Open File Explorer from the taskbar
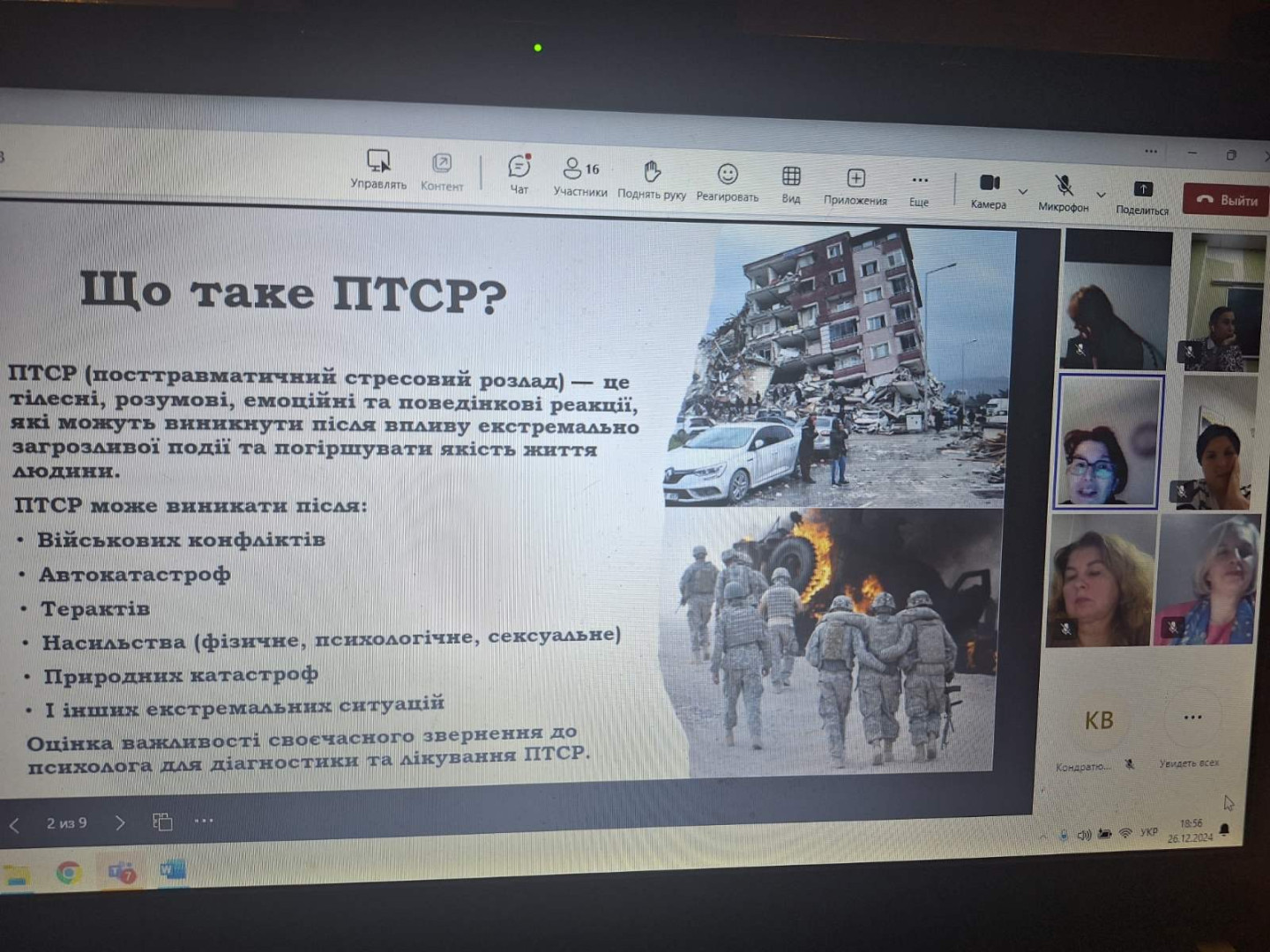The width and height of the screenshot is (1270, 952). pos(15,875)
